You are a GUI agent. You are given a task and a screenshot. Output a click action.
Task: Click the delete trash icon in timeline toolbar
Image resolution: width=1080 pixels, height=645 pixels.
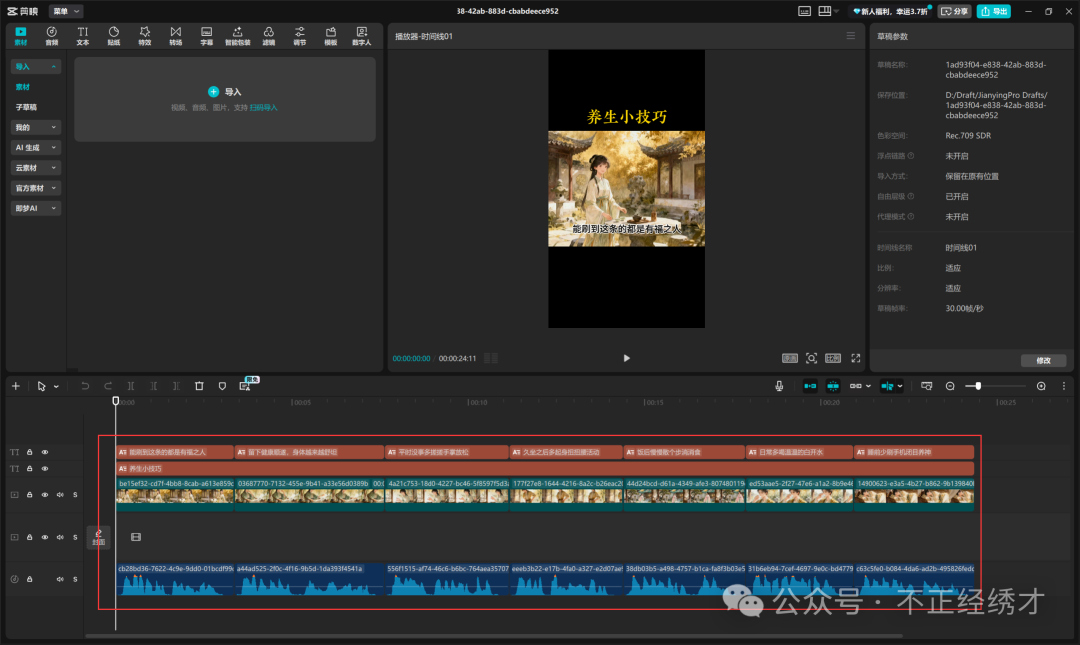199,386
